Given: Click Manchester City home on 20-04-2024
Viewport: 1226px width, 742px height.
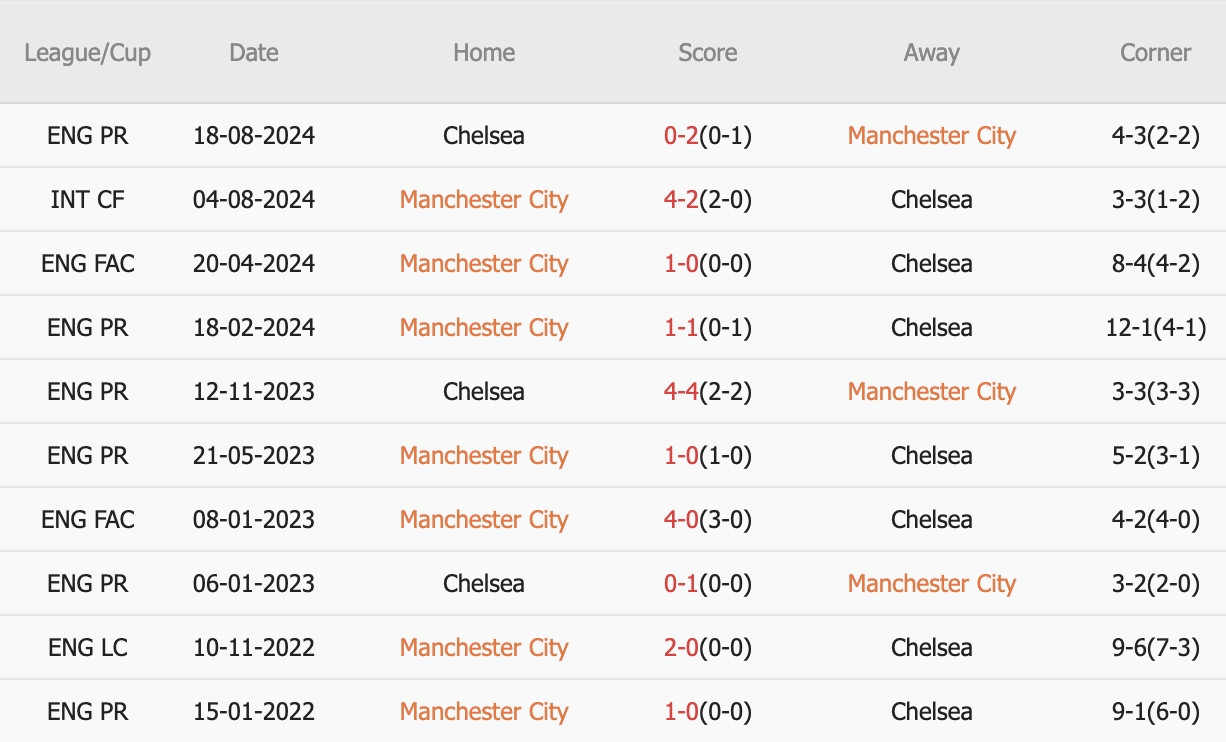Looking at the screenshot, I should click(x=484, y=263).
